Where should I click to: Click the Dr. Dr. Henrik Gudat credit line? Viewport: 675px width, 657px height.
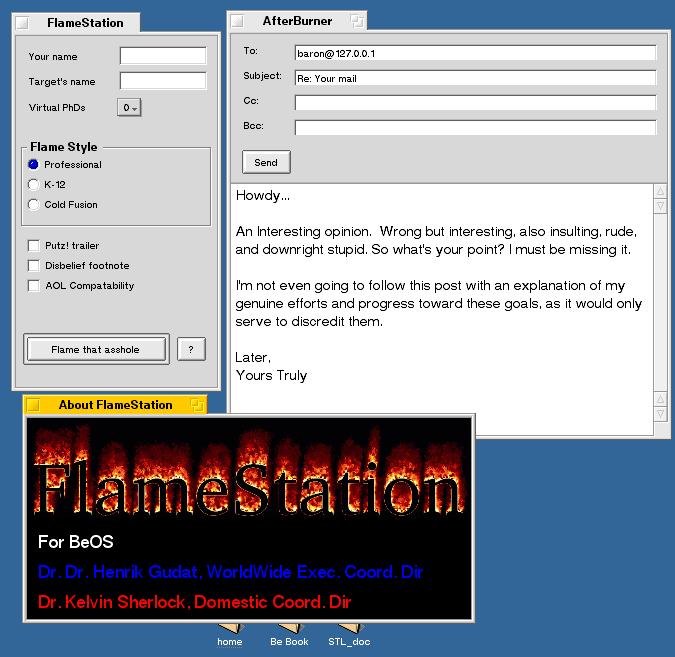[x=230, y=572]
